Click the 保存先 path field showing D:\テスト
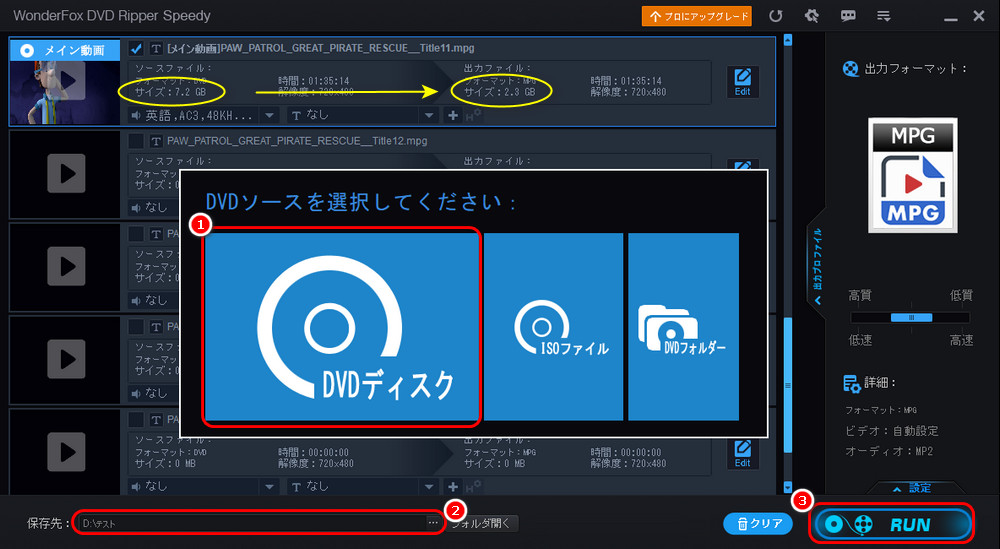 [253, 523]
